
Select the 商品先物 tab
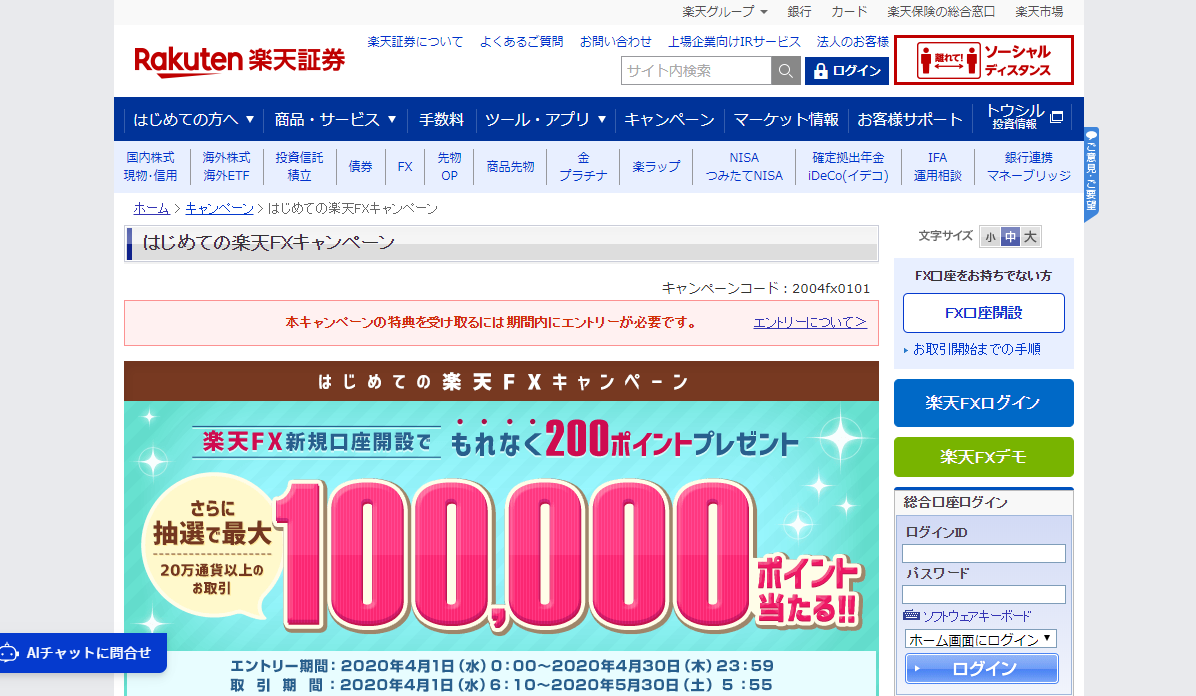click(510, 166)
